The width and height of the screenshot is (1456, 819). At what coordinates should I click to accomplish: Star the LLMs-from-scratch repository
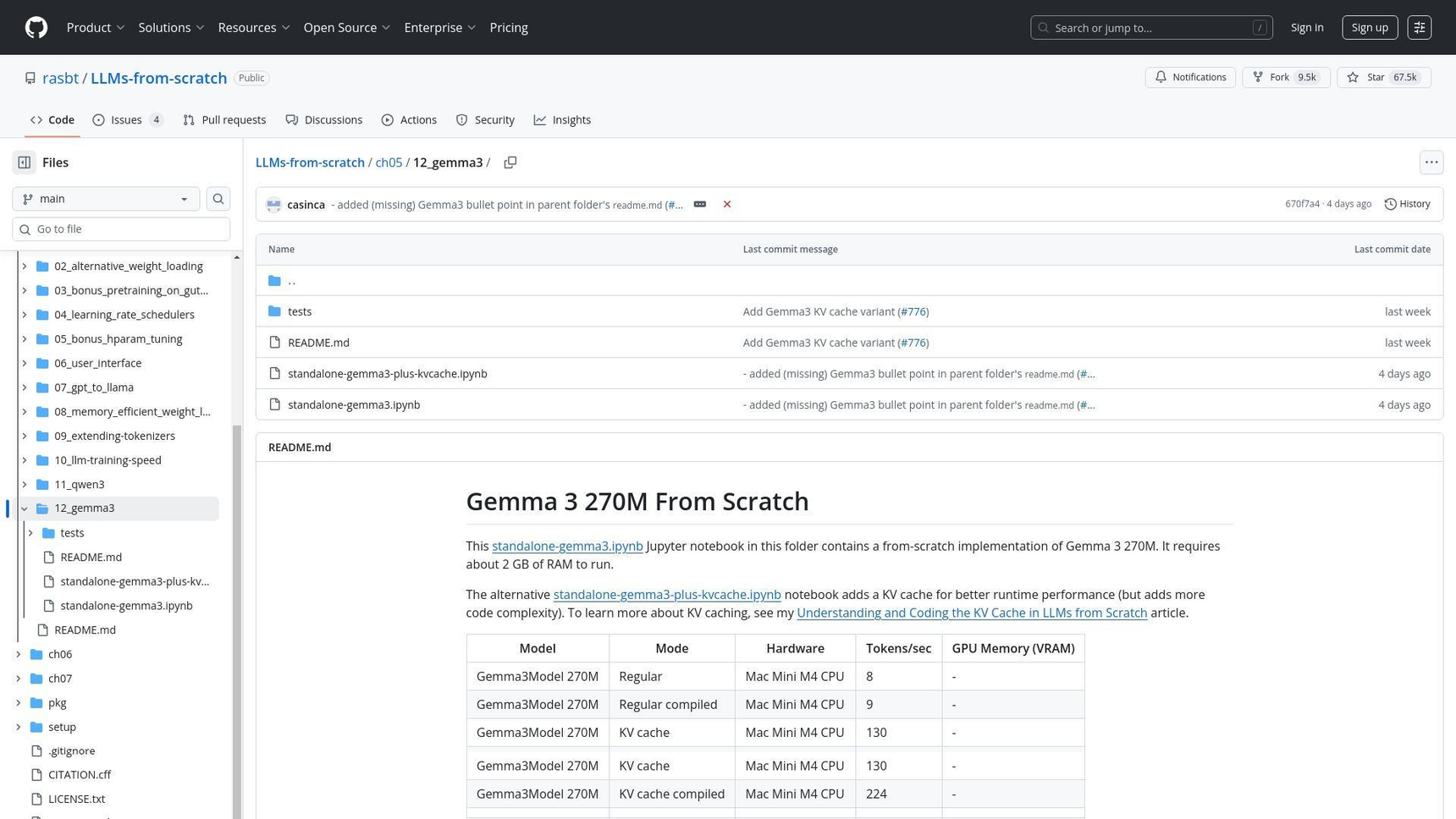coord(1383,77)
